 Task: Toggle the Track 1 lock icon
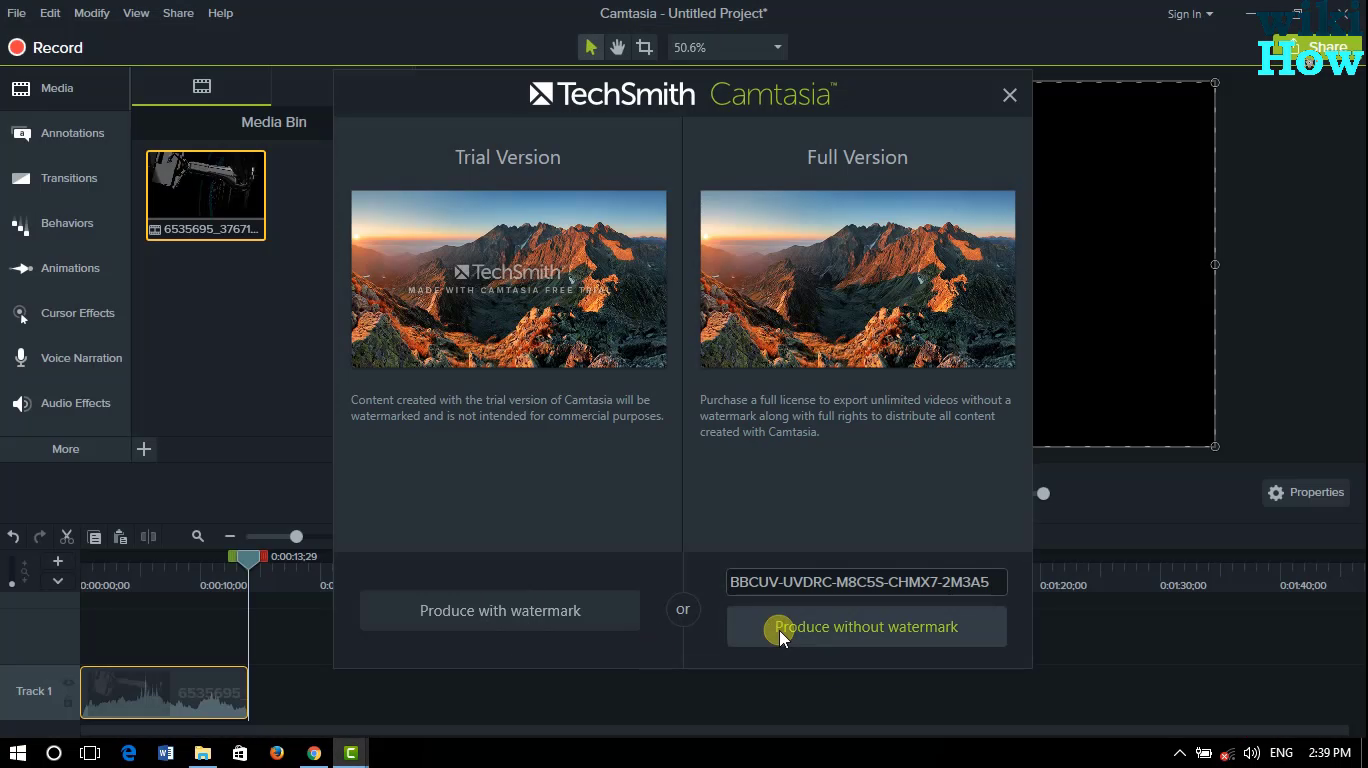(68, 702)
